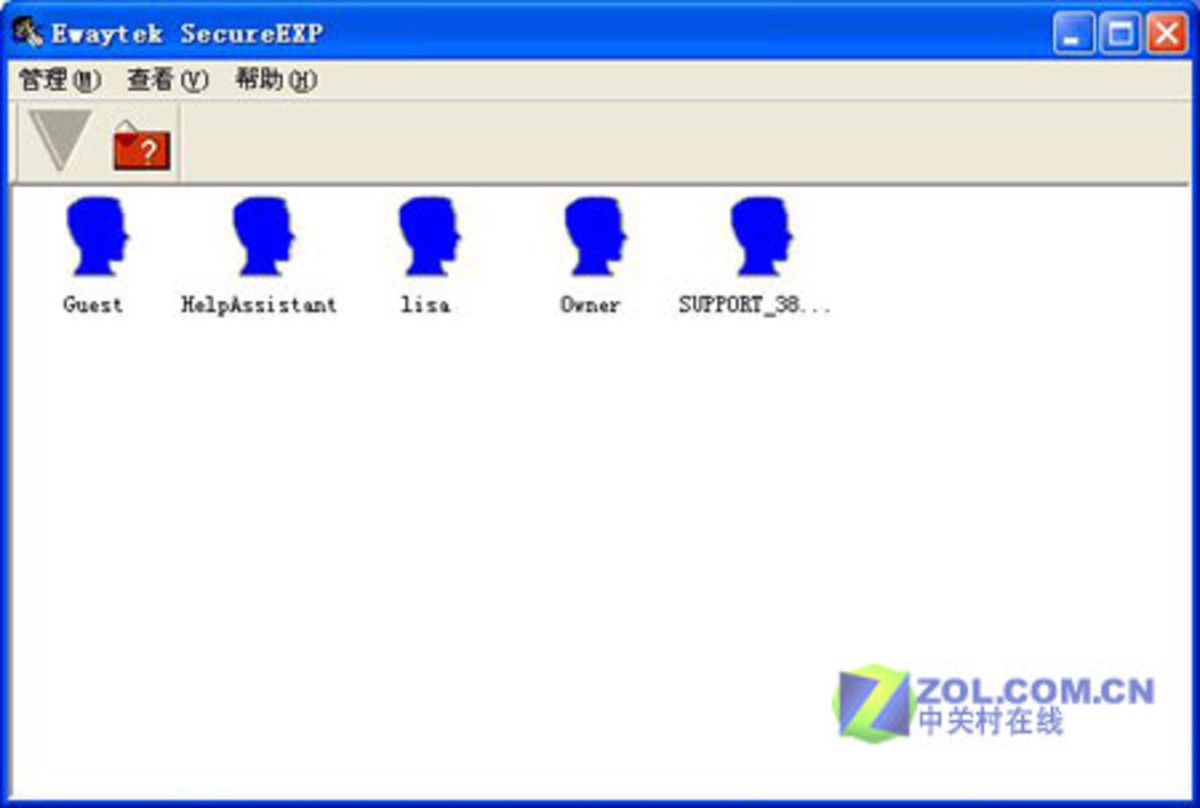Open the 管理(M) menu
This screenshot has height=808, width=1200.
pos(60,80)
